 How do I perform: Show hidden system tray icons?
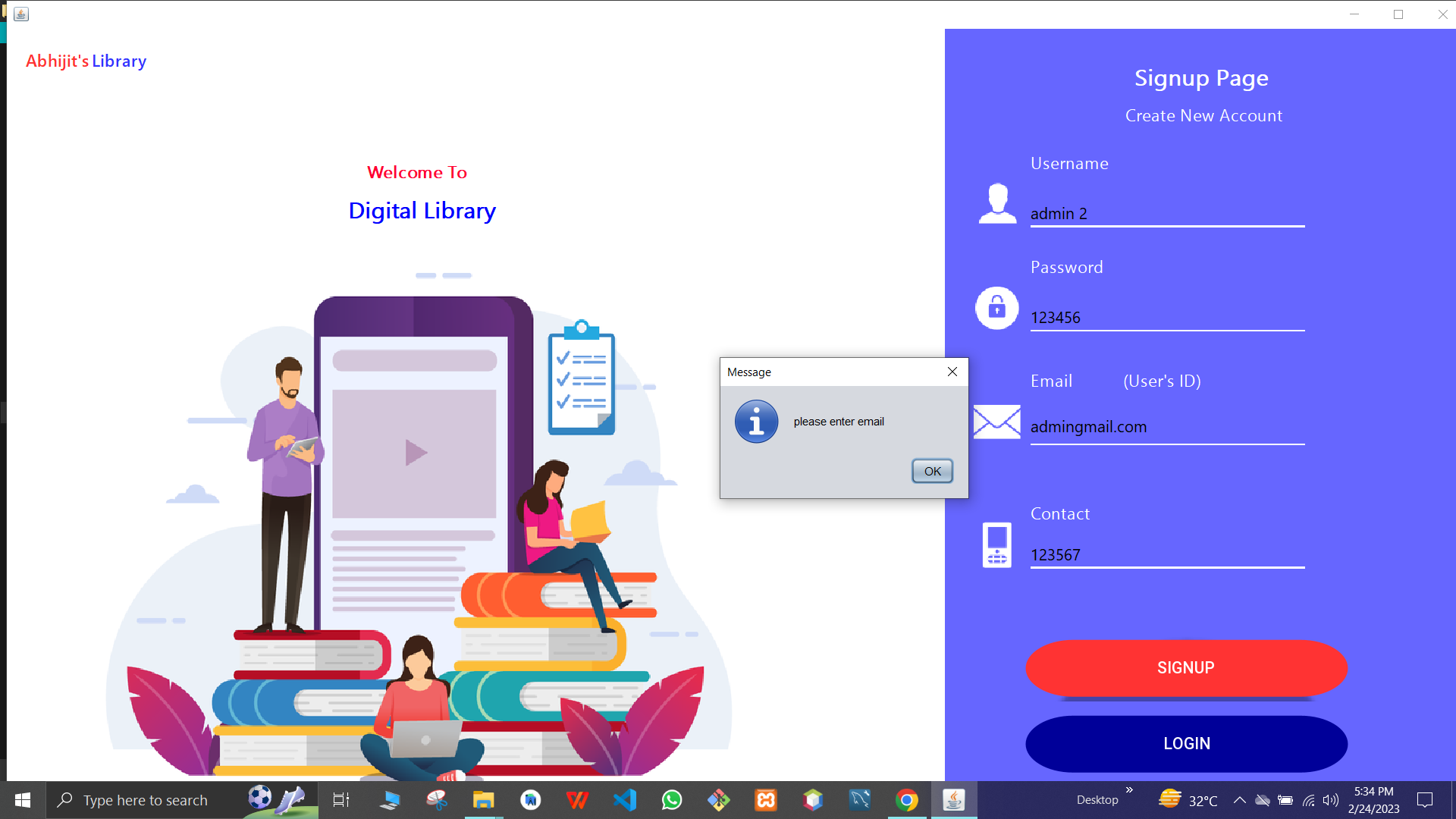coord(1240,800)
